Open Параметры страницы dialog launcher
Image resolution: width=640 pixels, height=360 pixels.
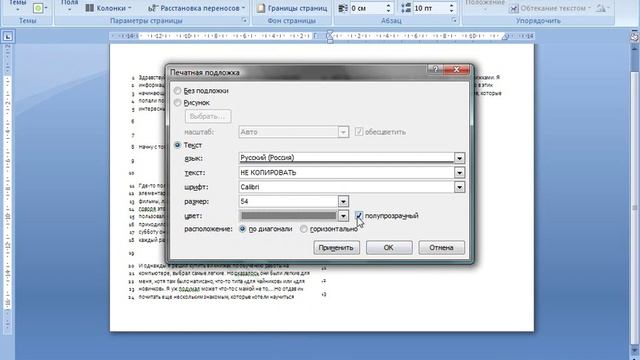pyautogui.click(x=244, y=20)
